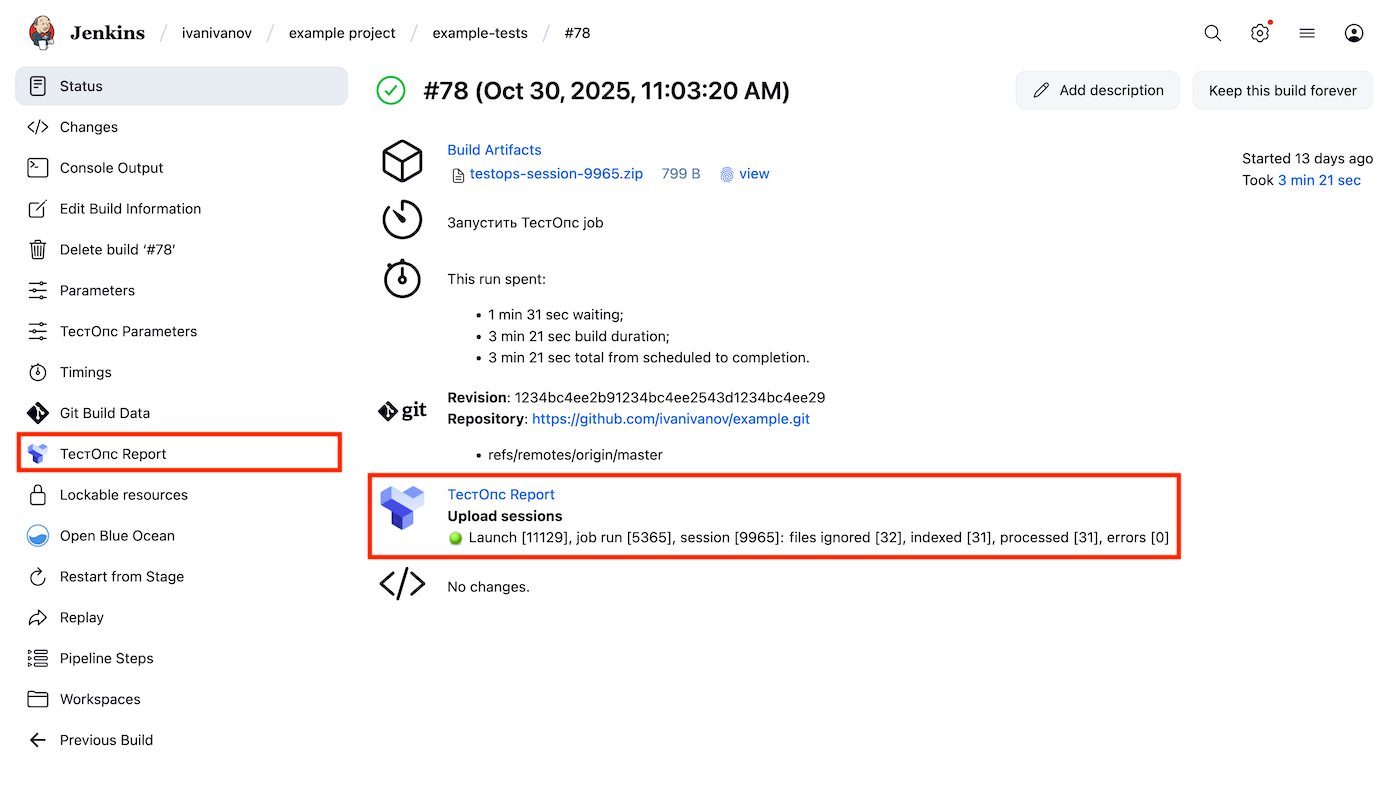Viewport: 1400px width, 788px height.
Task: Click the Edit Build Information pencil icon
Action: pos(38,209)
